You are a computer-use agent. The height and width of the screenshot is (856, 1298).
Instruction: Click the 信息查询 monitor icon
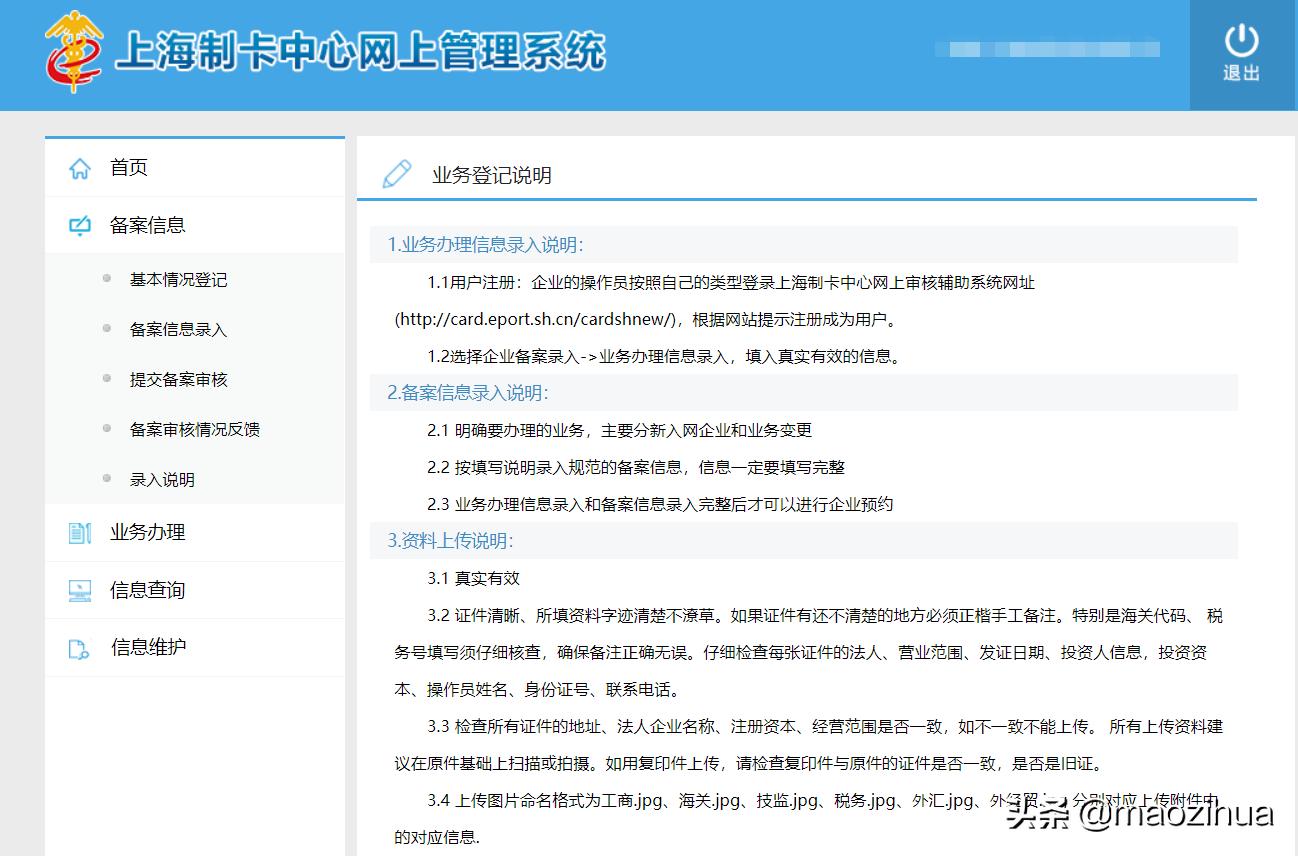(80, 591)
